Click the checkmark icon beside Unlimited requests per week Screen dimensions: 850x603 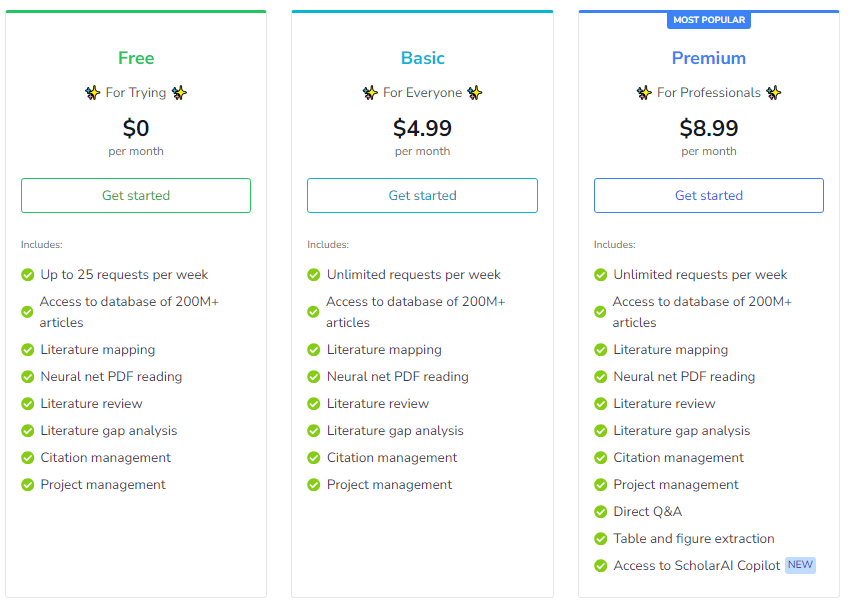[x=313, y=274]
